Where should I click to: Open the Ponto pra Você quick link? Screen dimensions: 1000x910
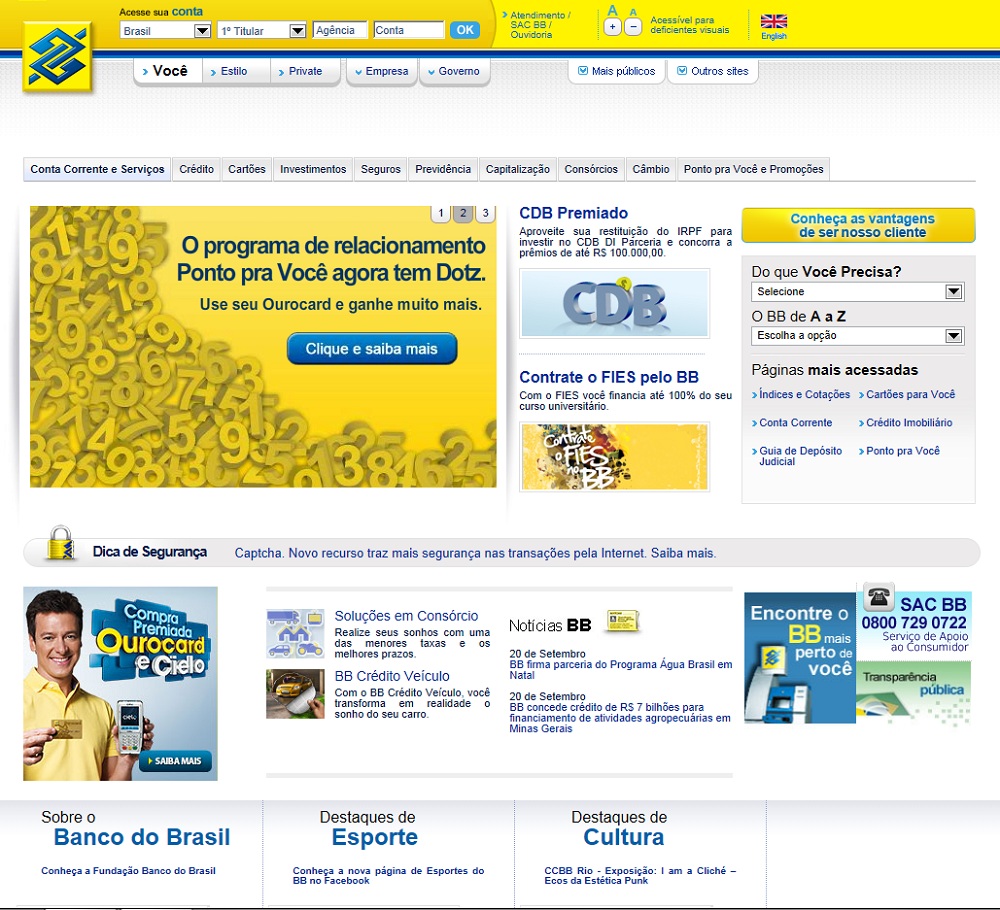[902, 451]
